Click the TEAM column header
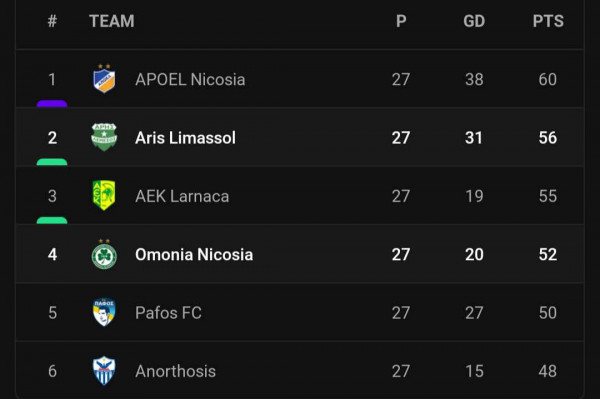Screen dimensions: 600x399 [112, 21]
